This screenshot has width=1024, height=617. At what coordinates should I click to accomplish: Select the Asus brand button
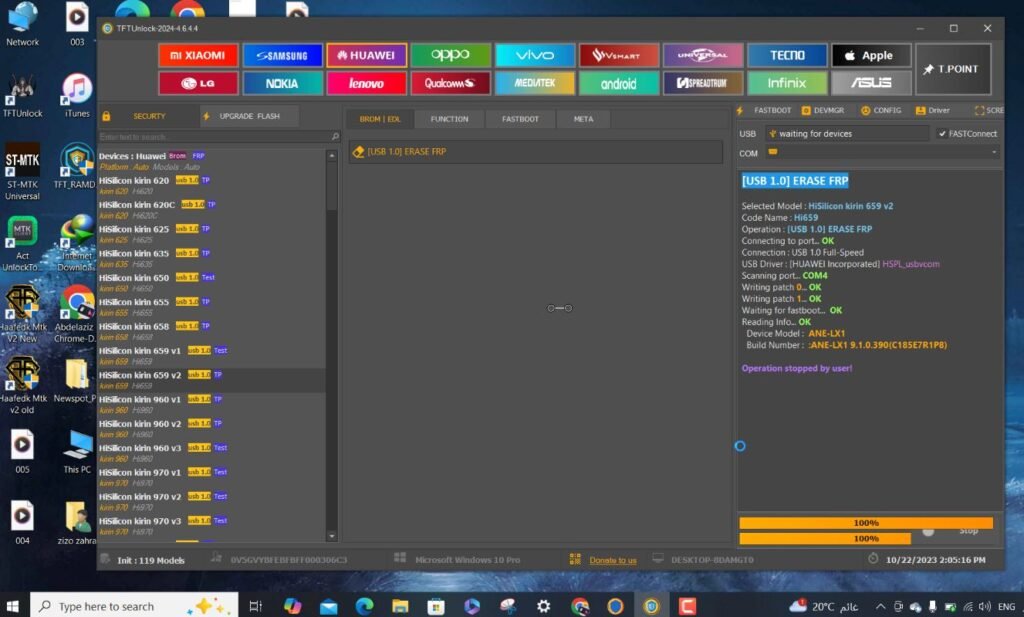pyautogui.click(x=871, y=84)
